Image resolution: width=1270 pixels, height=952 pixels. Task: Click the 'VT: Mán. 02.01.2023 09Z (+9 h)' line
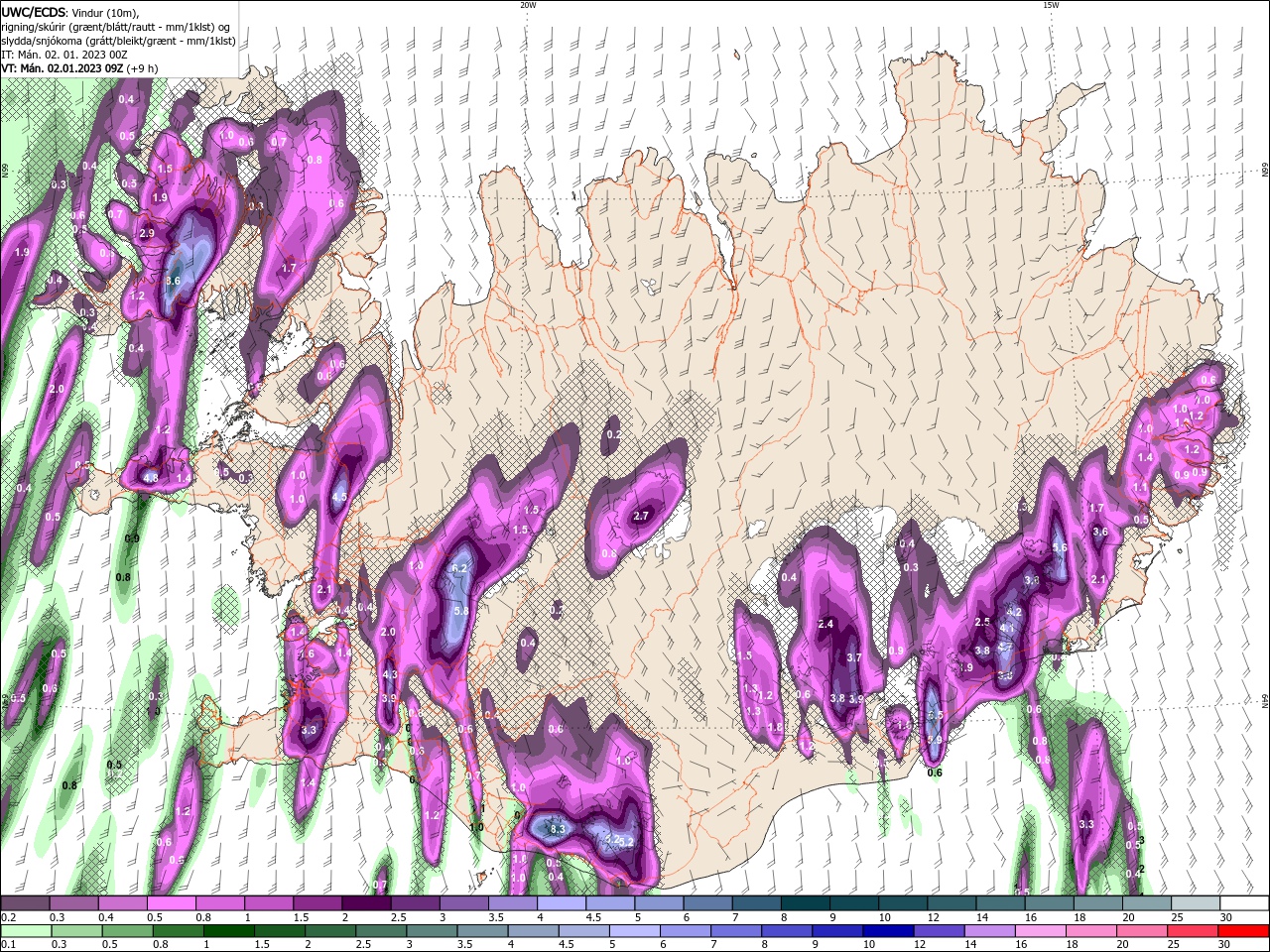click(79, 68)
